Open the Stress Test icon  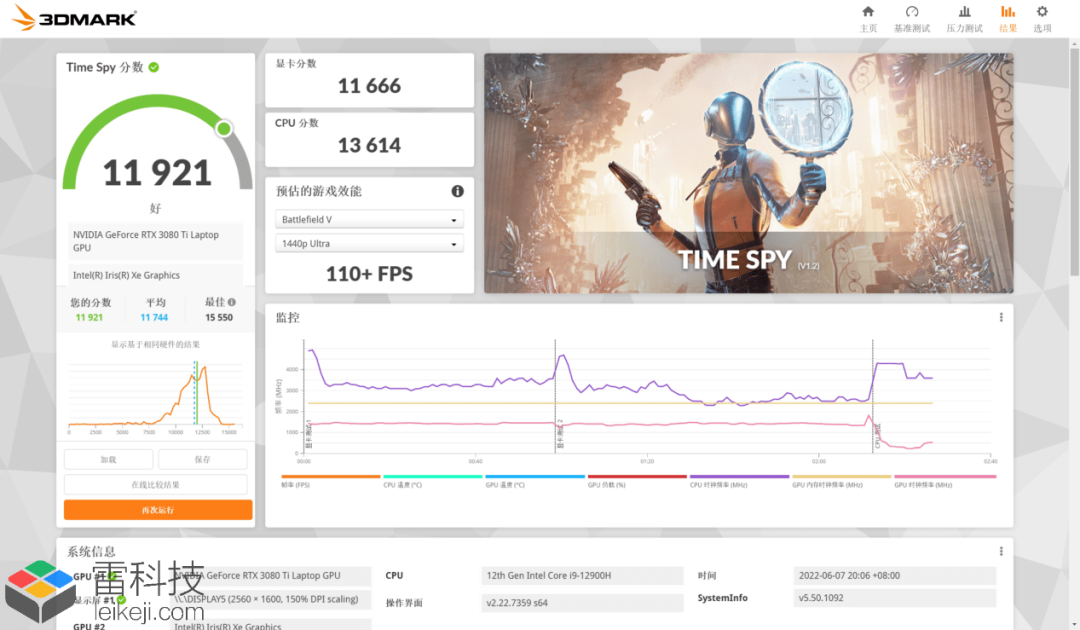[x=964, y=12]
